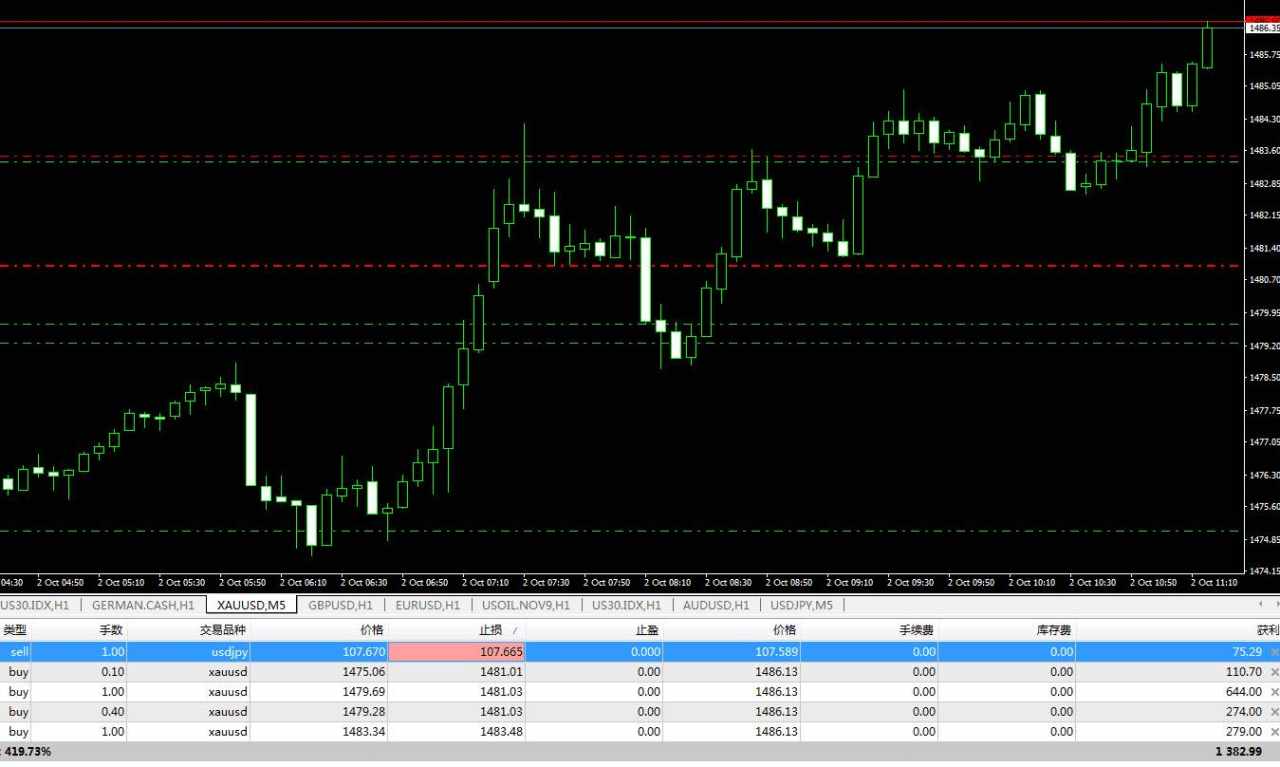Open the EURUSD,H1 chart tab

(427, 605)
